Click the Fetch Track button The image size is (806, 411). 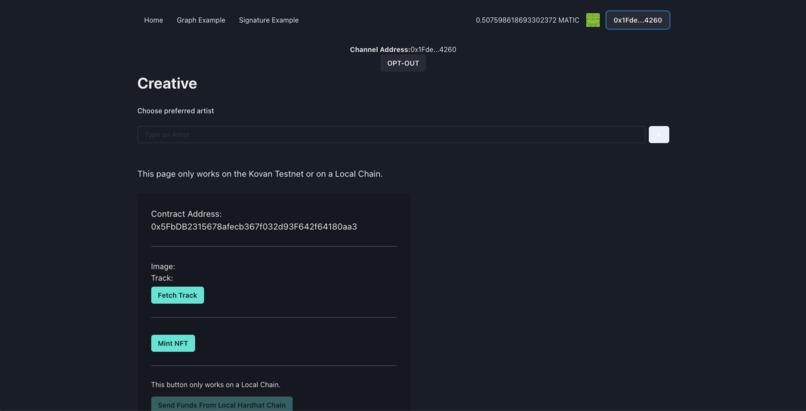[177, 295]
